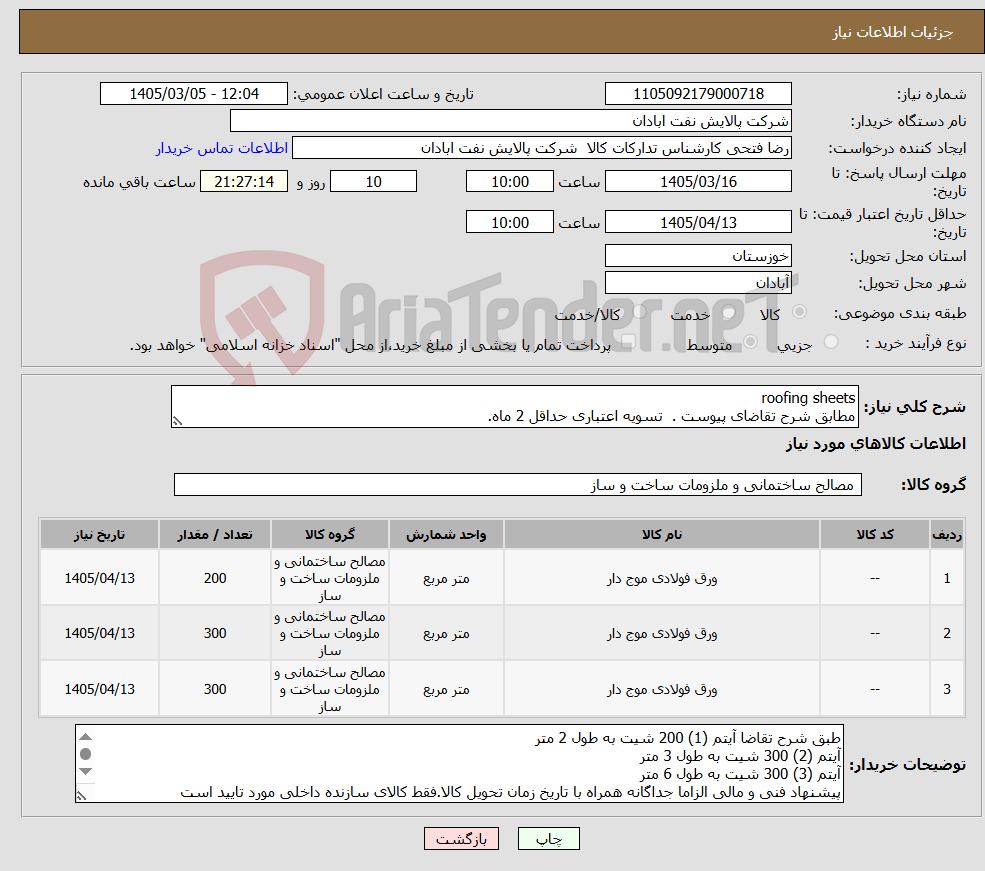The width and height of the screenshot is (985, 871).
Task: Click unit متر مربع in row 1
Action: pyautogui.click(x=446, y=578)
